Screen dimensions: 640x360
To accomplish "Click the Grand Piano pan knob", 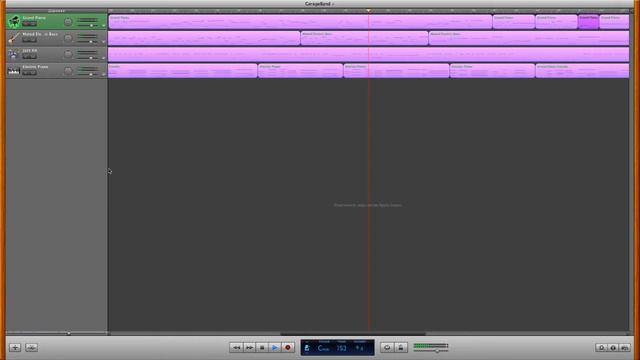I will click(x=68, y=22).
